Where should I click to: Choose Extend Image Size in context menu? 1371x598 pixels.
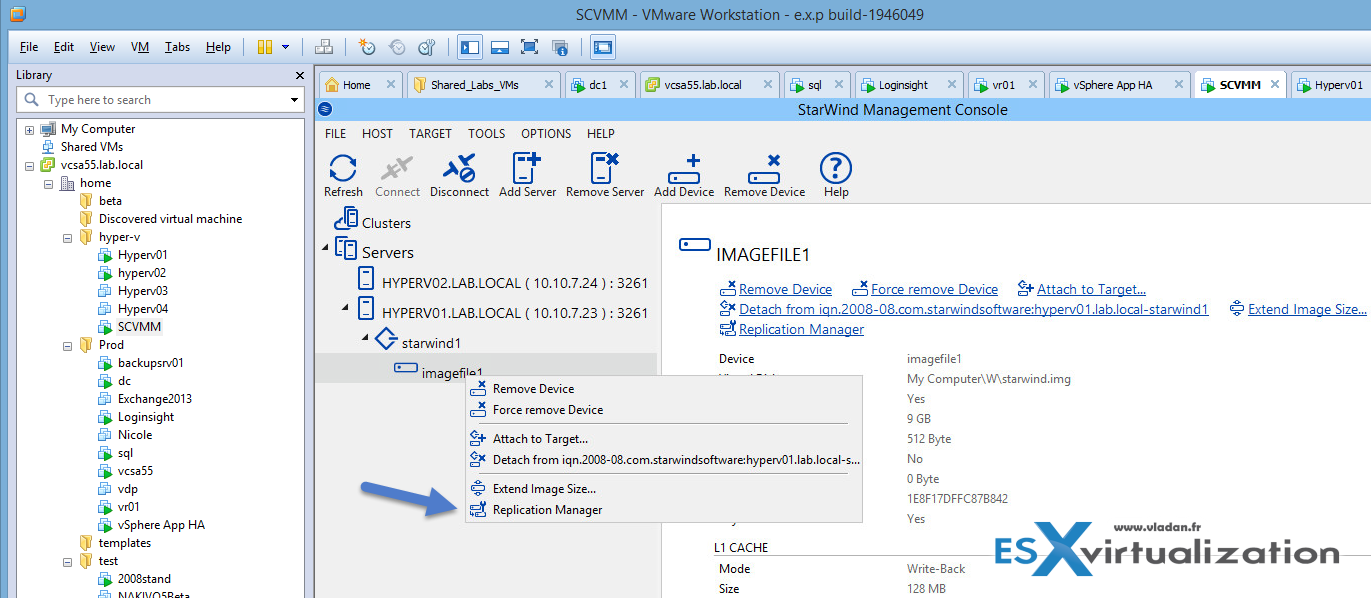click(x=664, y=488)
